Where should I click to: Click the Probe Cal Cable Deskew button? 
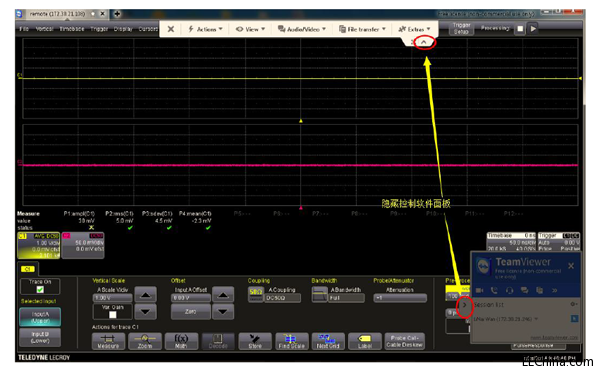[x=404, y=341]
